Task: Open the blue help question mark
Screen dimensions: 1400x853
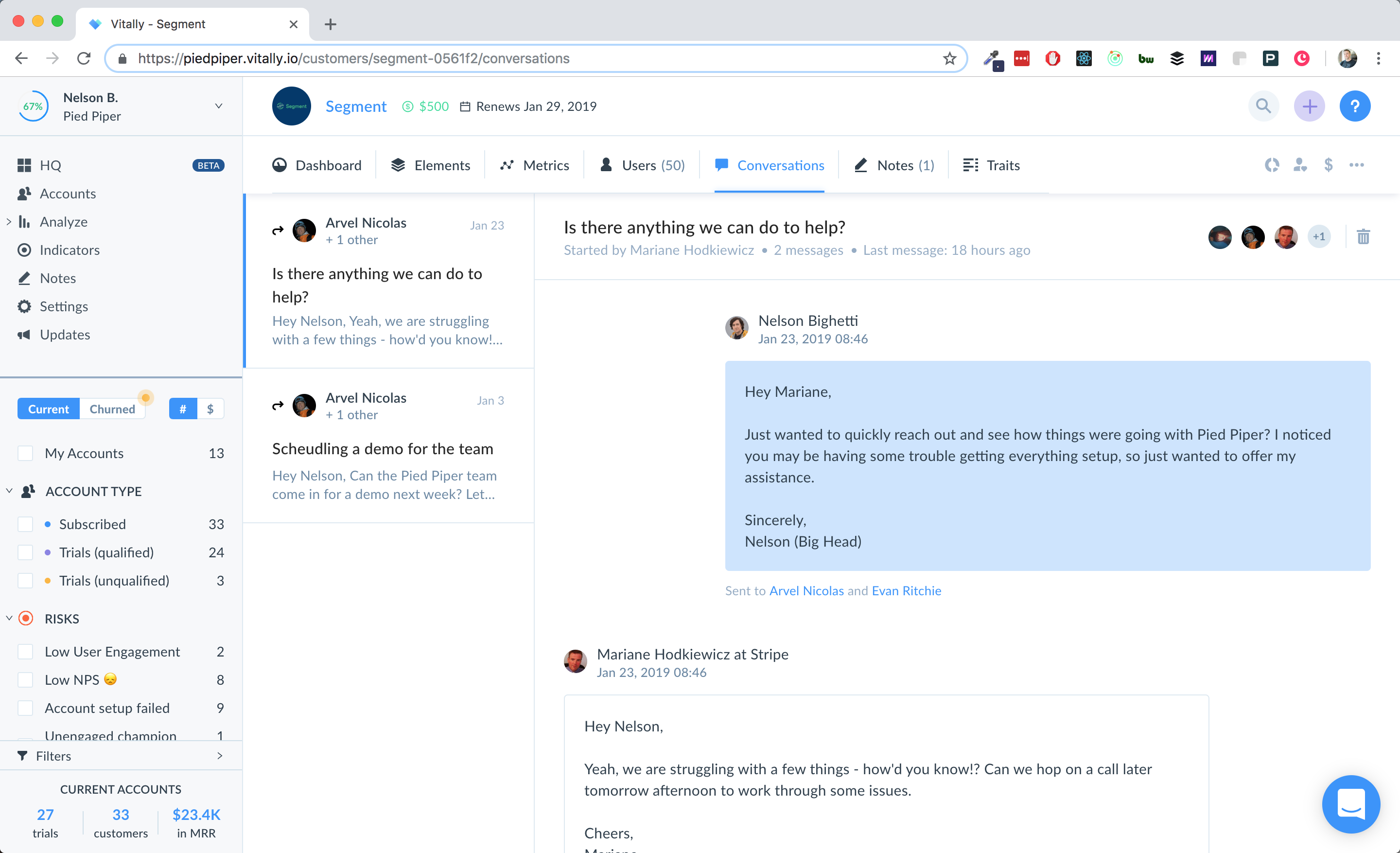Action: point(1354,107)
